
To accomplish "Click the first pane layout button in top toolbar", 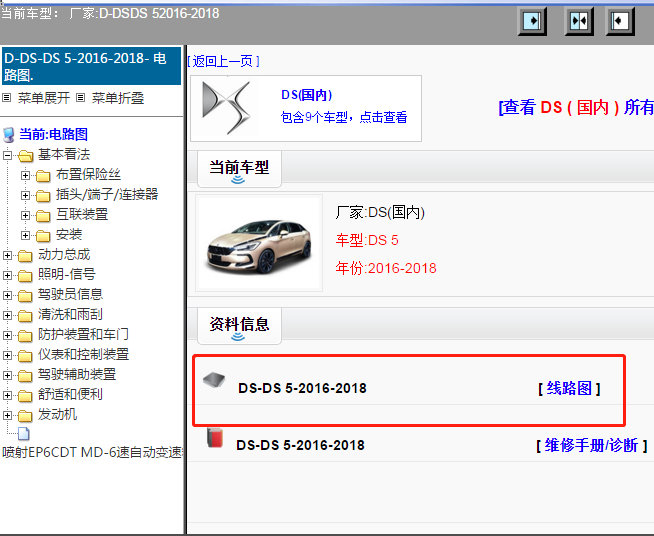I will tap(534, 21).
